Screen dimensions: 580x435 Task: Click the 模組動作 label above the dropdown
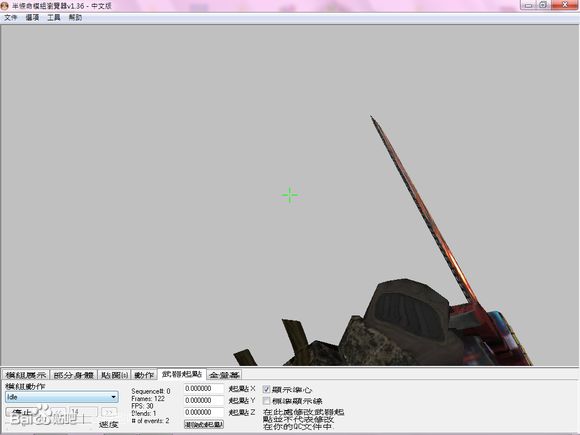(25, 386)
